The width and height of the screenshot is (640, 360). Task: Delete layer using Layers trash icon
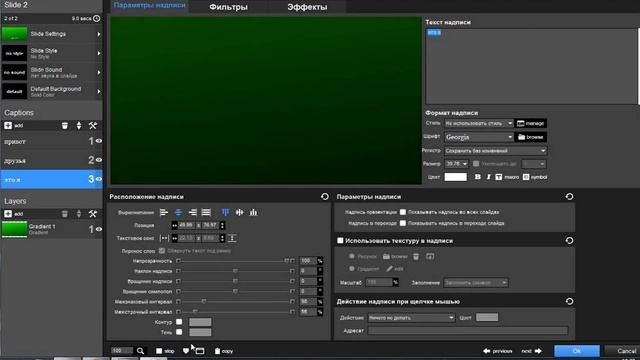pyautogui.click(x=64, y=214)
